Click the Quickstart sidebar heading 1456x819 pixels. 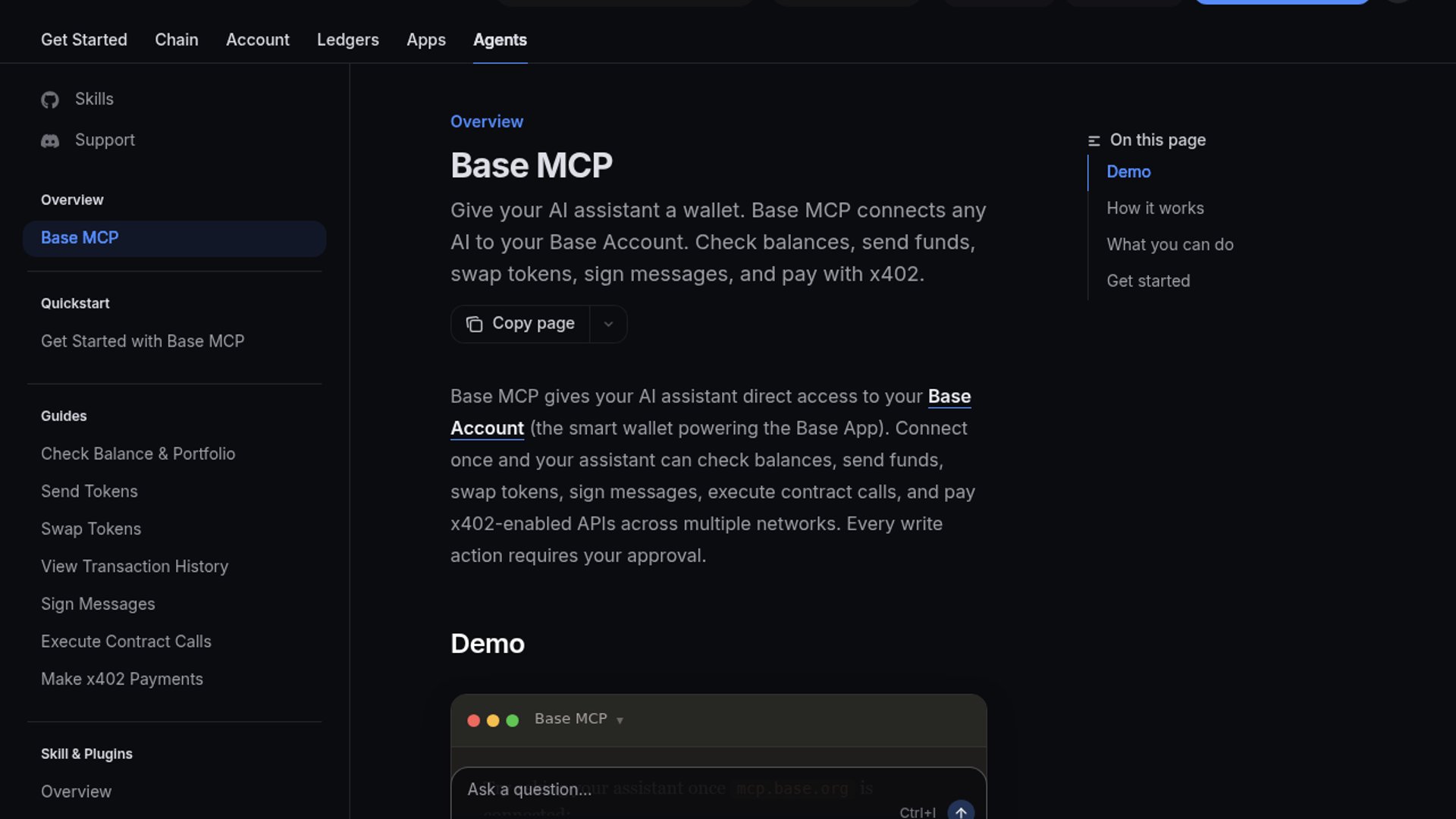(x=75, y=303)
